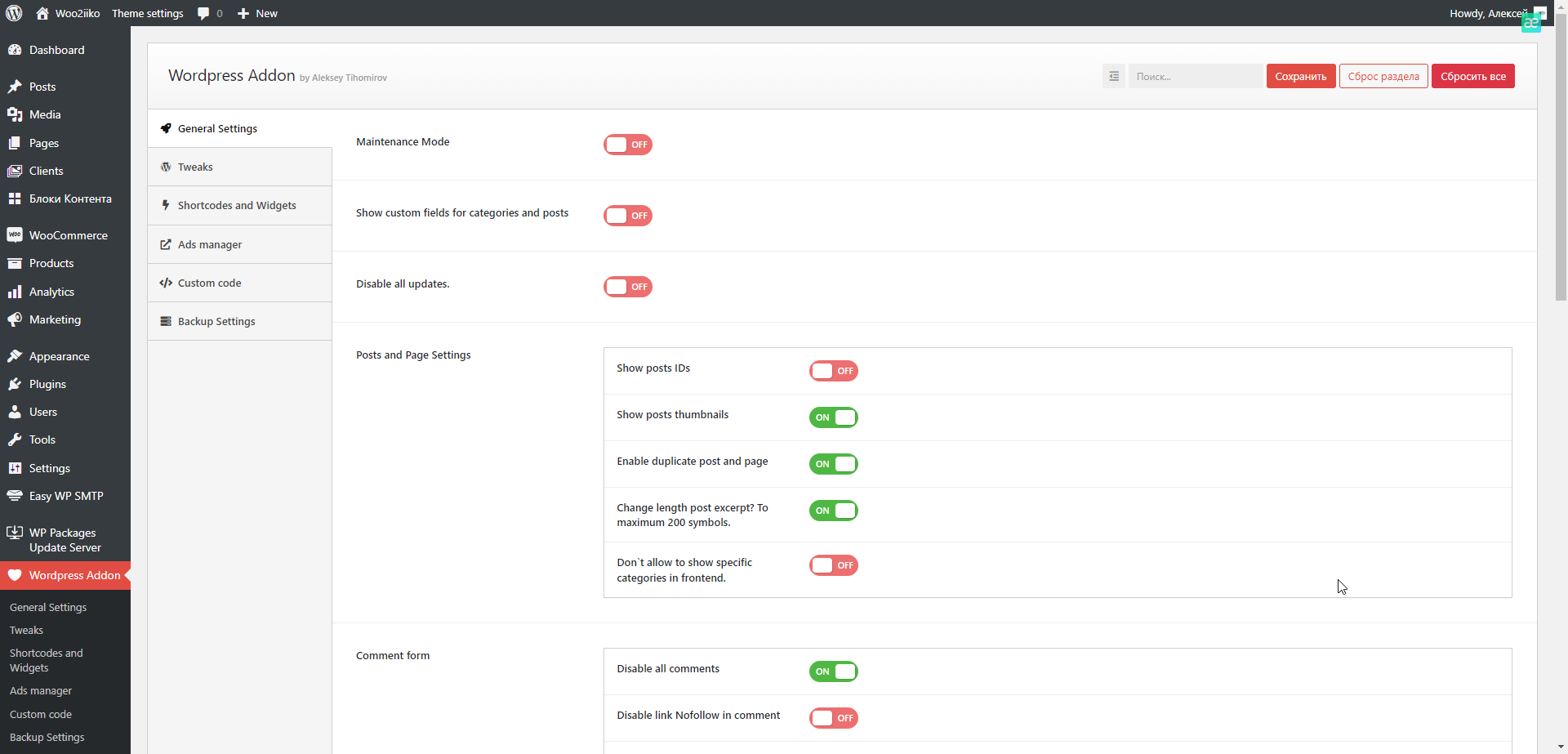This screenshot has width=1568, height=754.
Task: Open the Custom code tab
Action: point(240,283)
